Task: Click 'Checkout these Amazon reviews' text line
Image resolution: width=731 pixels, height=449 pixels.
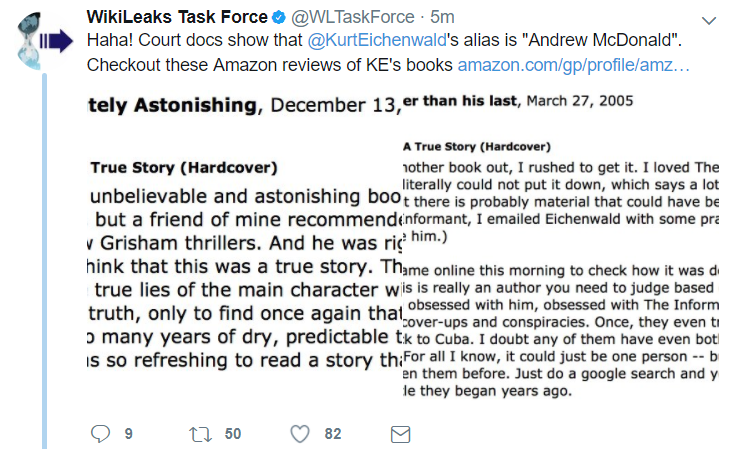Action: [269, 65]
